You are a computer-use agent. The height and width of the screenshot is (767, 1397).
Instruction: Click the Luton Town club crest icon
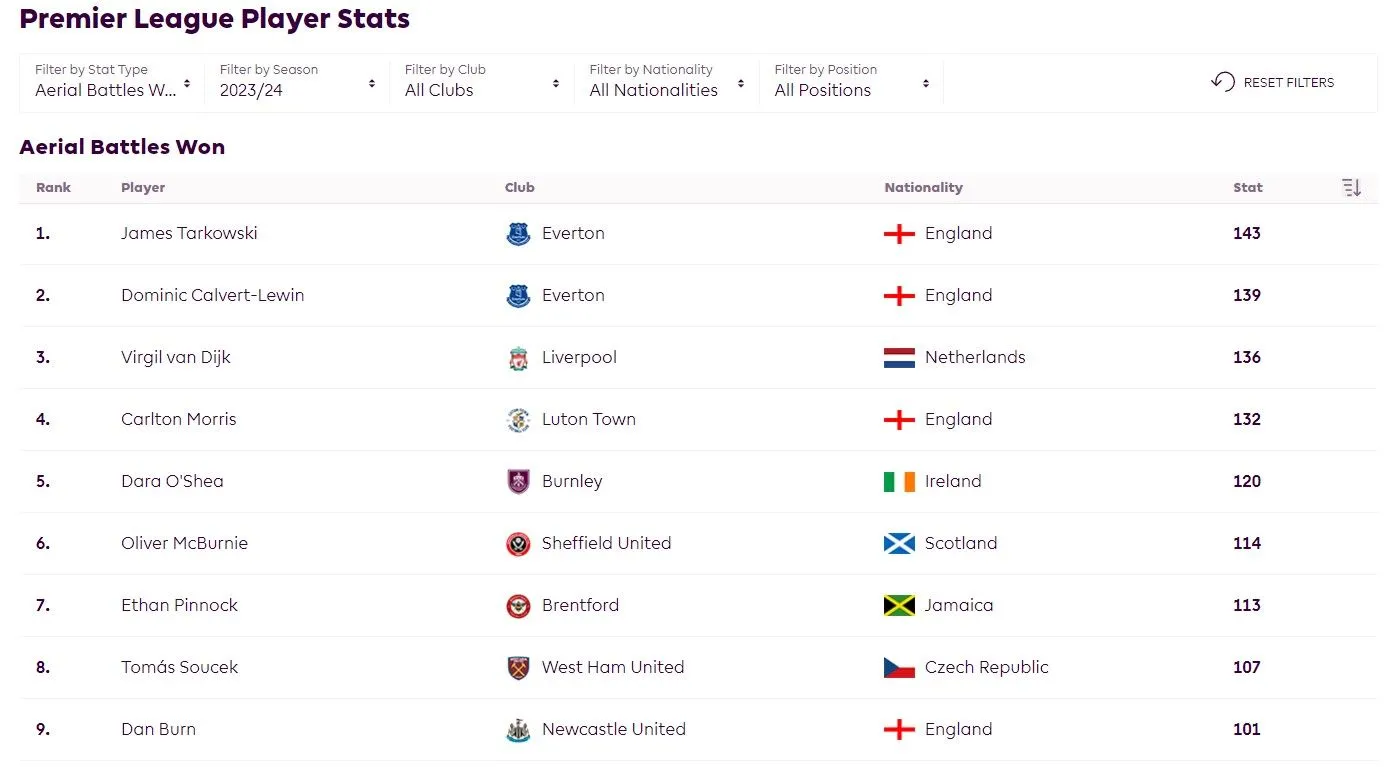tap(518, 420)
